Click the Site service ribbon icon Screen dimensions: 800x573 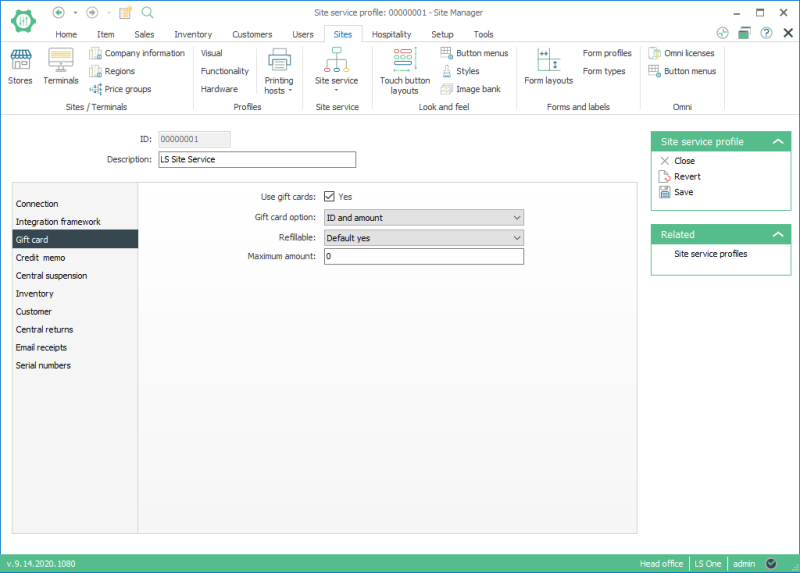click(x=336, y=70)
